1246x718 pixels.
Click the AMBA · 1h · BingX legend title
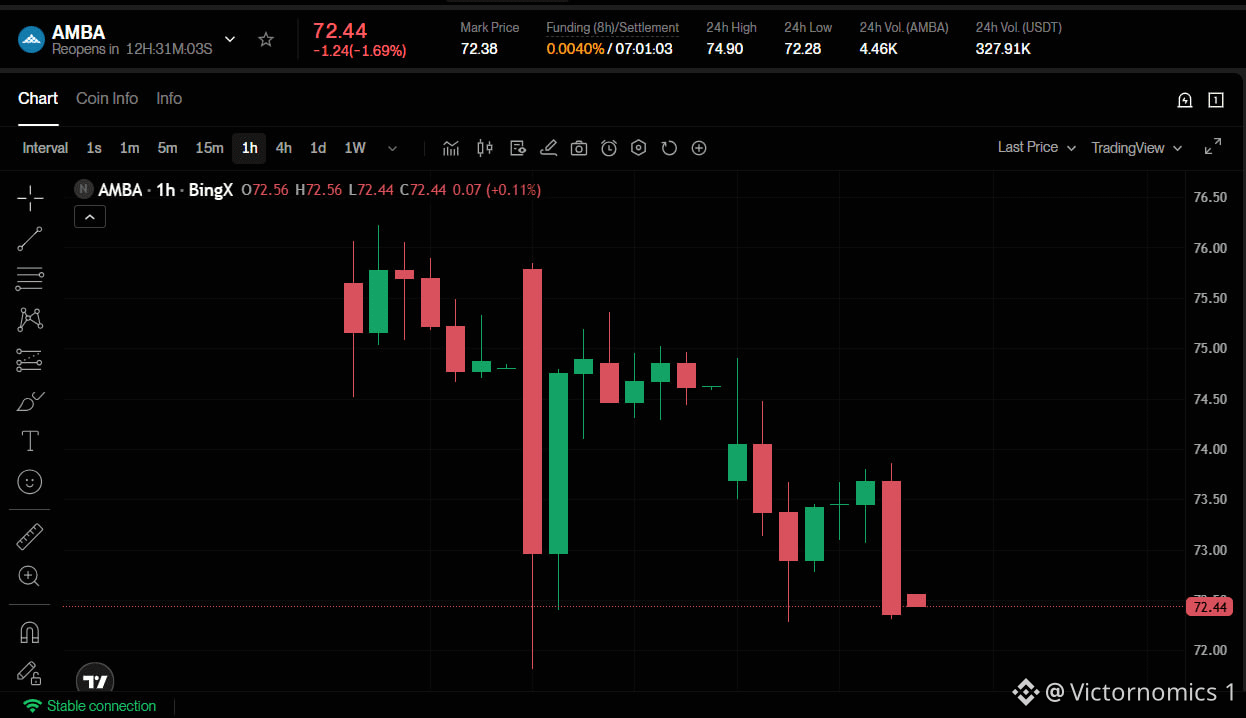[165, 190]
